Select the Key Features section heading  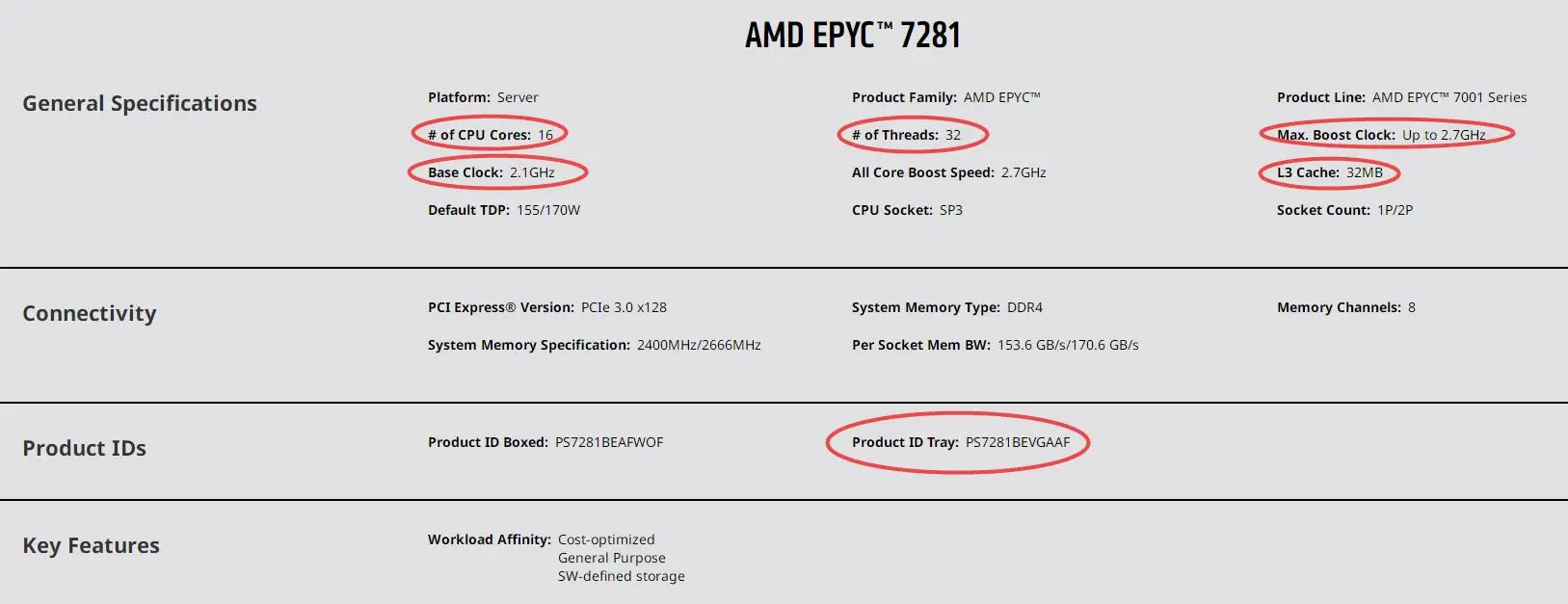92,545
